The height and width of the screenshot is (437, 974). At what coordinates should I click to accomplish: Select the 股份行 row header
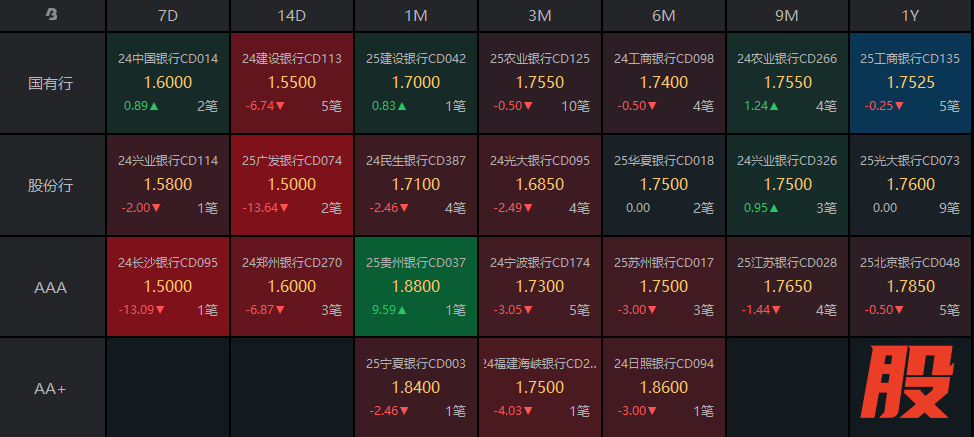[x=52, y=185]
